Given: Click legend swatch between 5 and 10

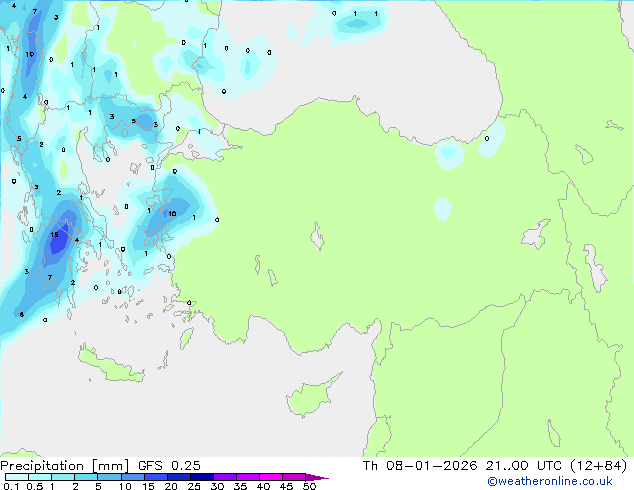Looking at the screenshot, I should coord(110,477).
